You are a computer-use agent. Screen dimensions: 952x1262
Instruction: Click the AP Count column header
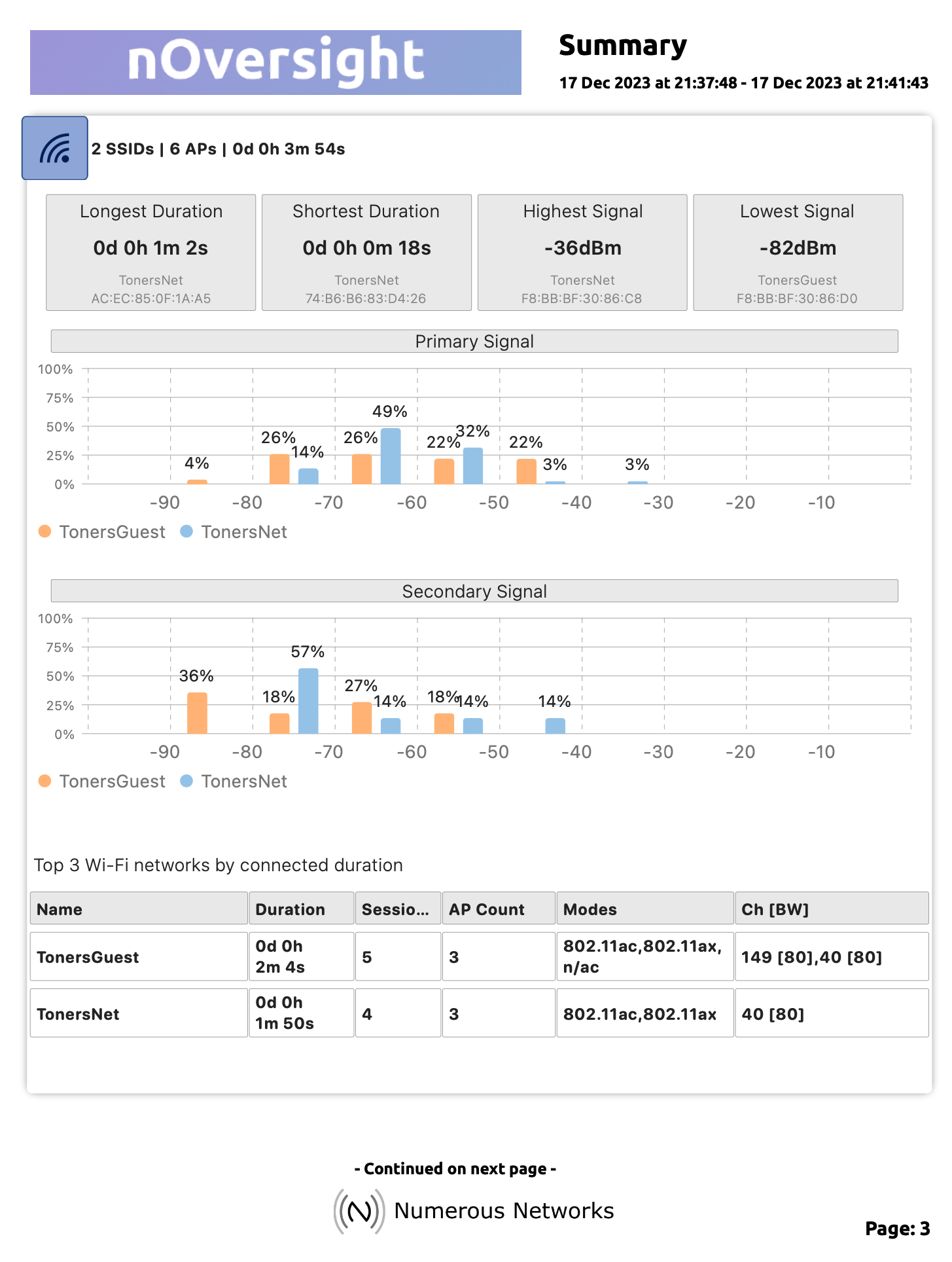[x=499, y=909]
